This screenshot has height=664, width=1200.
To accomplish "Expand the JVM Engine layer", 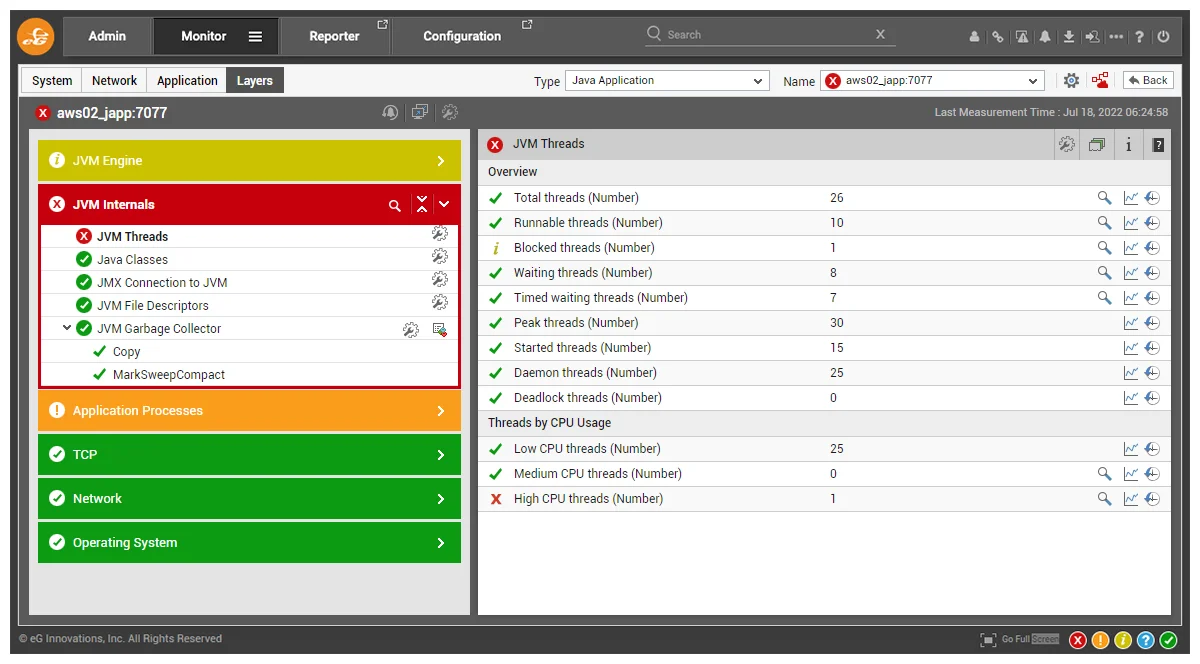I will click(x=441, y=161).
